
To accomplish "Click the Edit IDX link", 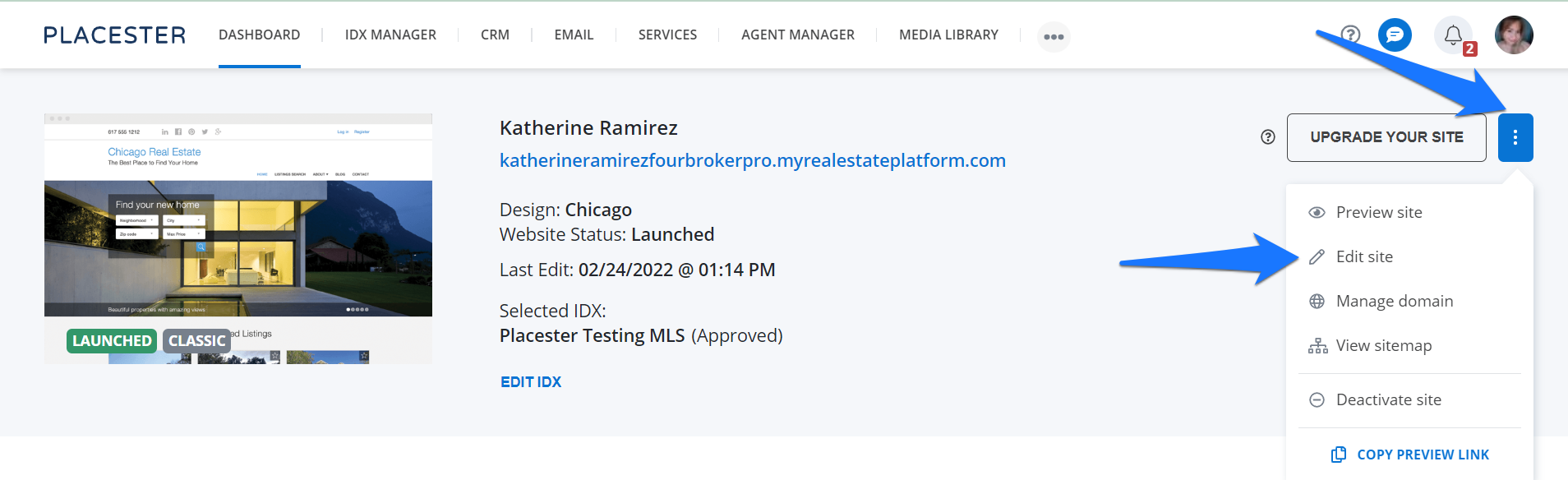I will (x=531, y=382).
